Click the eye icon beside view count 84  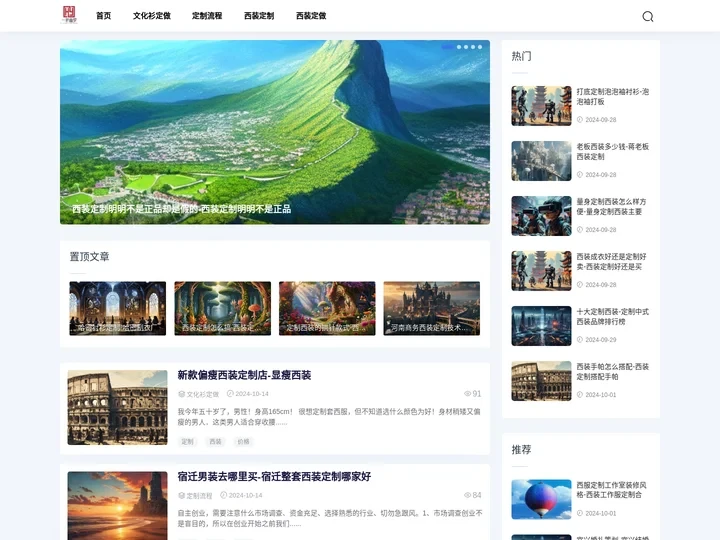click(x=467, y=495)
